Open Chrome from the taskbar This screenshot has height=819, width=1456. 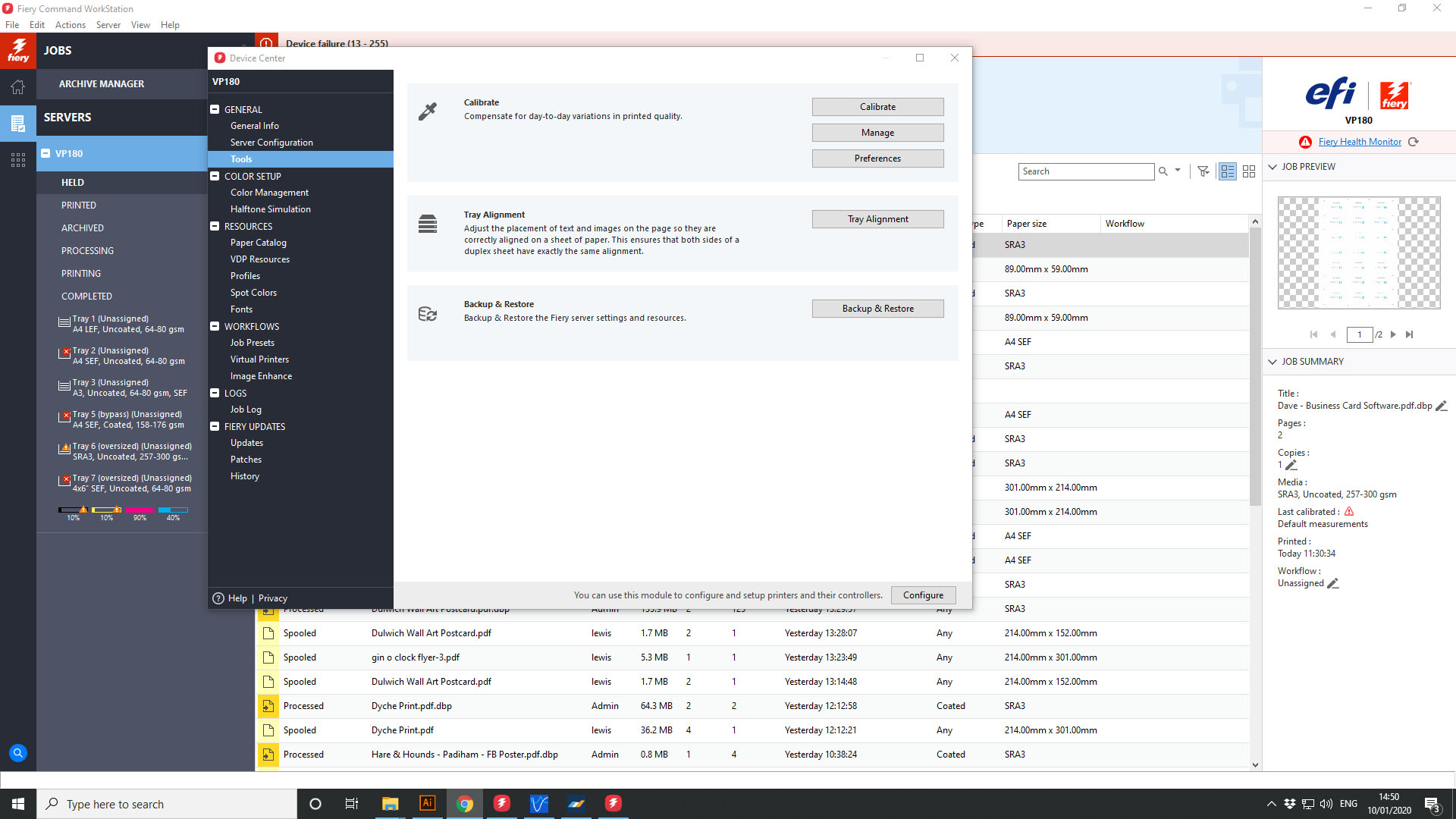(465, 803)
